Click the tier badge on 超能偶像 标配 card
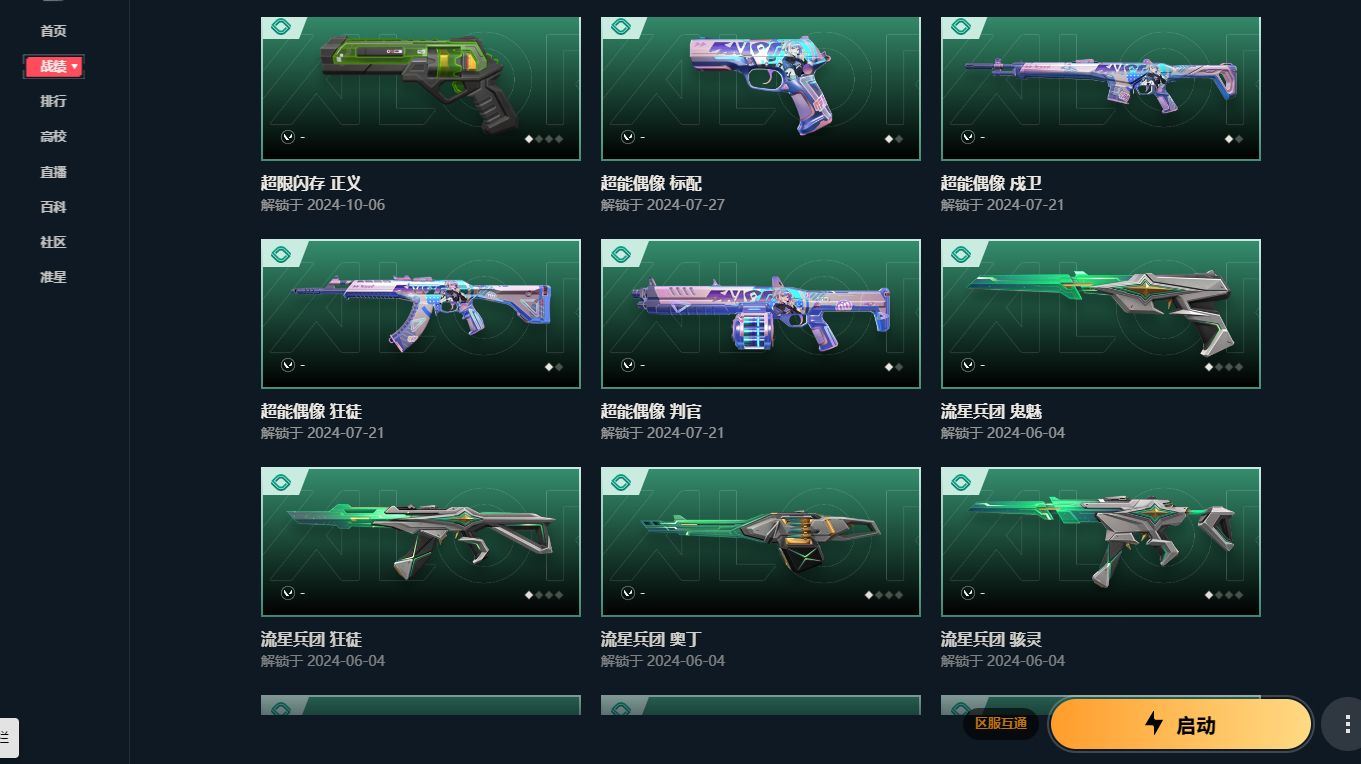This screenshot has width=1361, height=764. click(621, 27)
